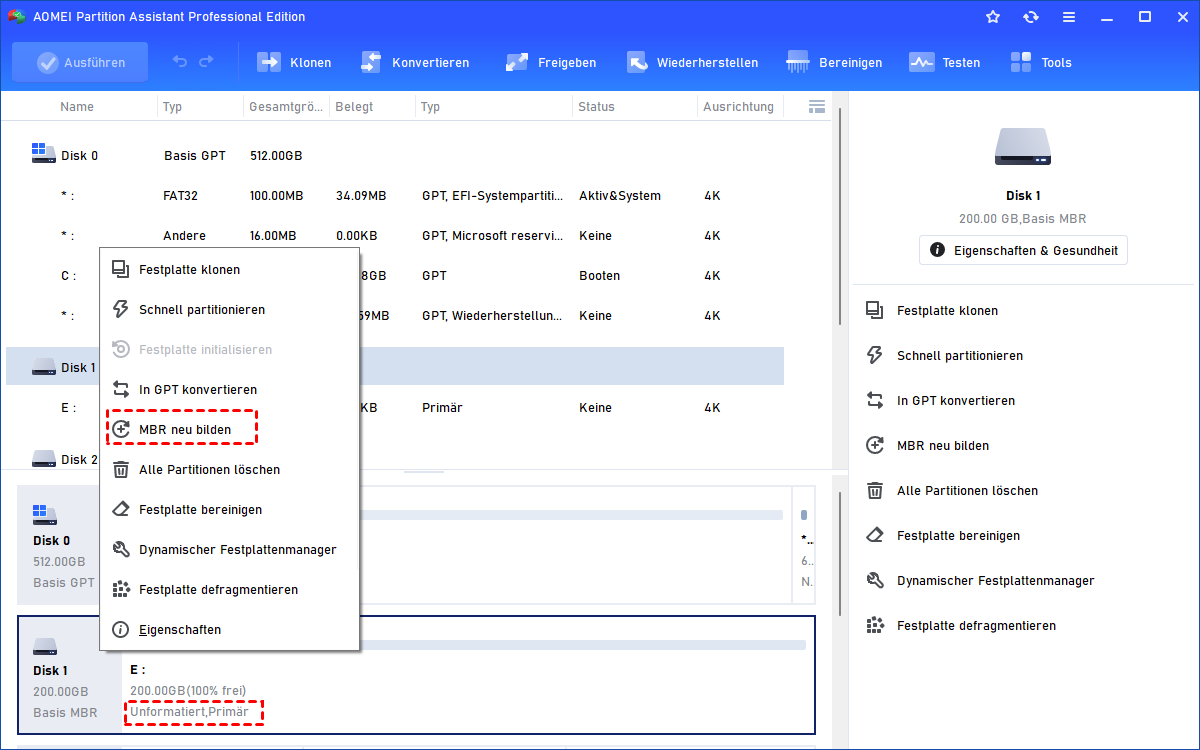Click the favorite star icon in title bar
Image resolution: width=1200 pixels, height=750 pixels.
[x=993, y=17]
